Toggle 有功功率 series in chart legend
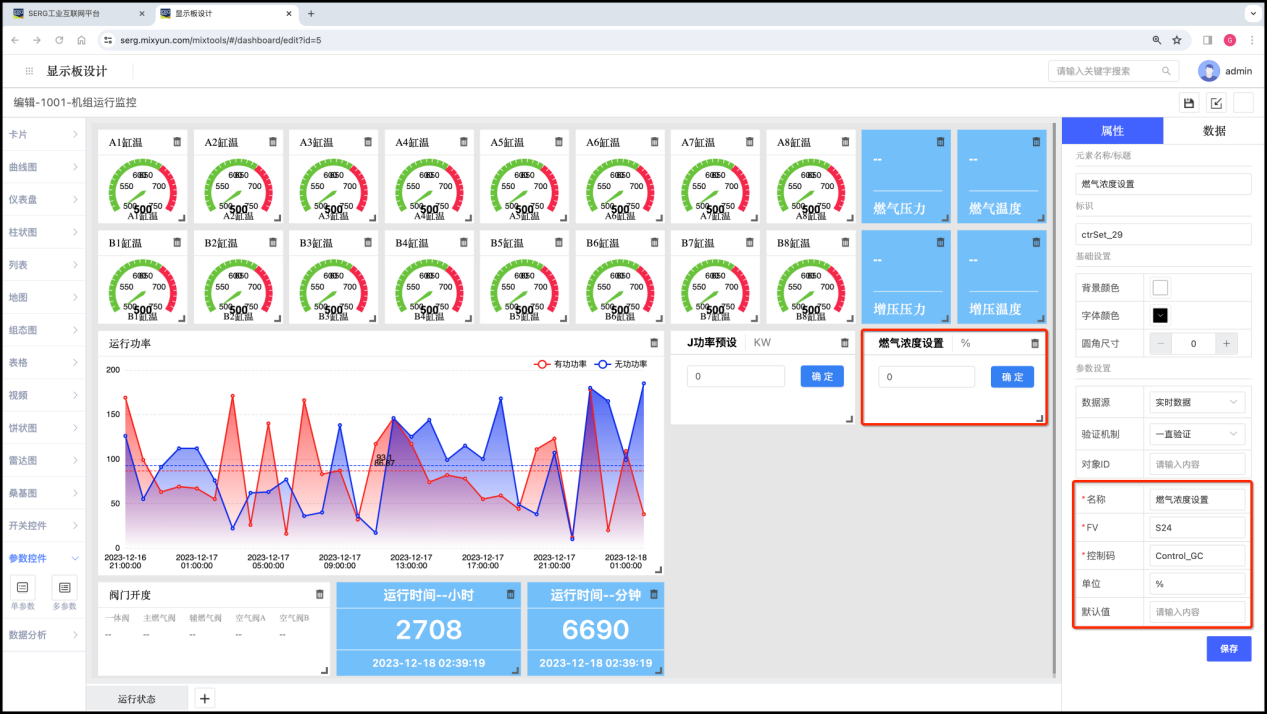The width and height of the screenshot is (1267, 714). (x=563, y=364)
